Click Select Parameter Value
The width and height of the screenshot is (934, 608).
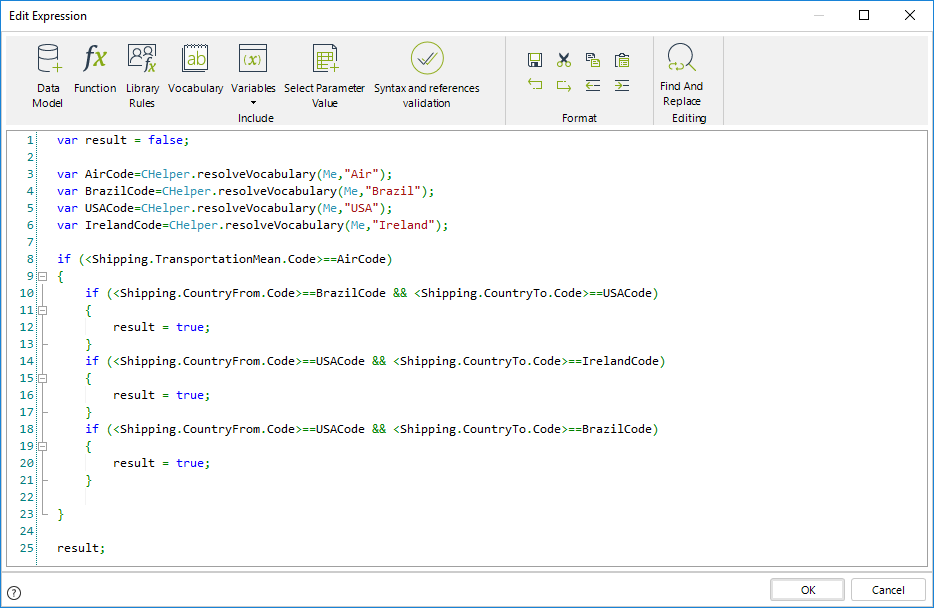[x=325, y=76]
